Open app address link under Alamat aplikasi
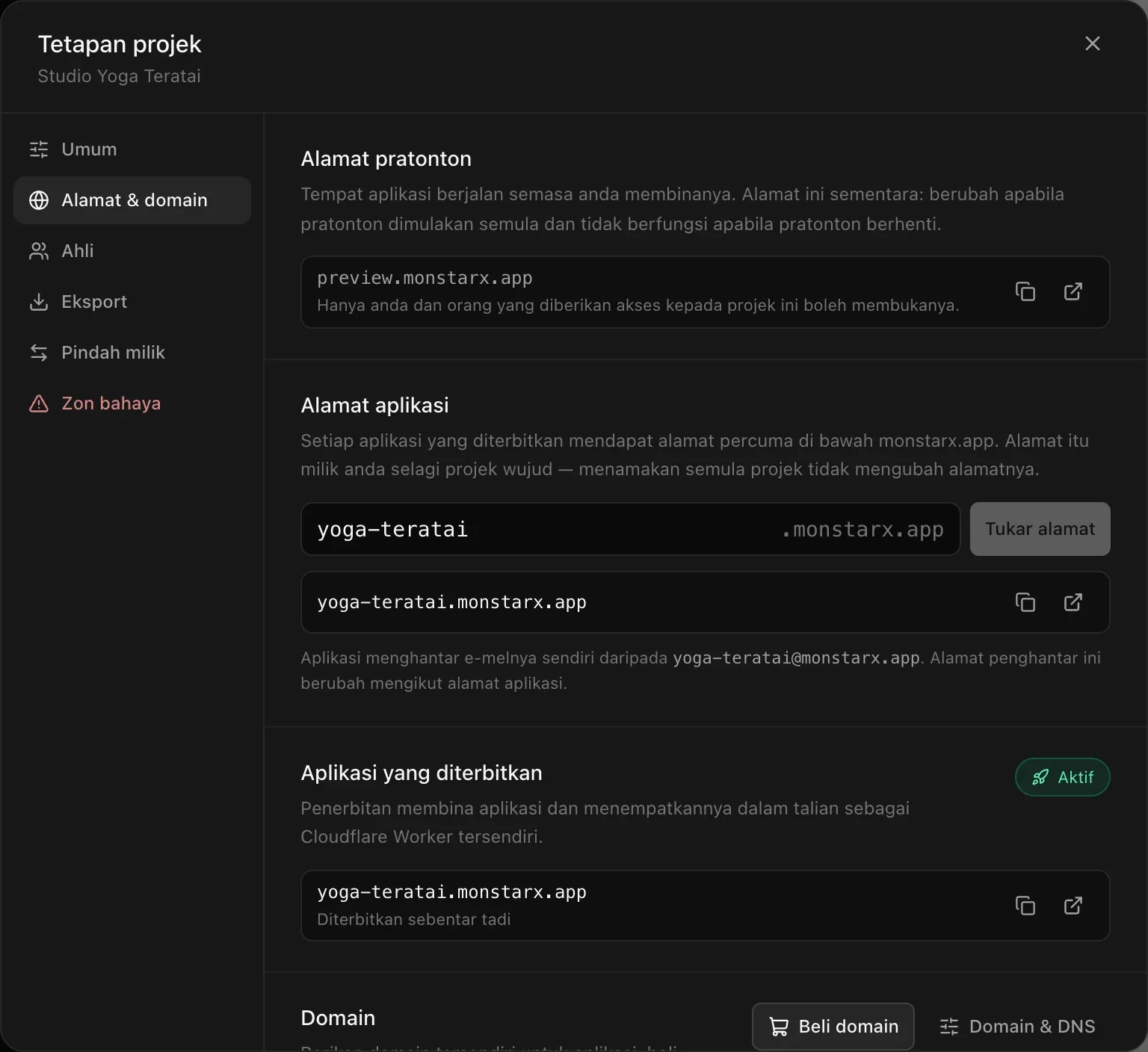The height and width of the screenshot is (1052, 1148). pos(1073,602)
